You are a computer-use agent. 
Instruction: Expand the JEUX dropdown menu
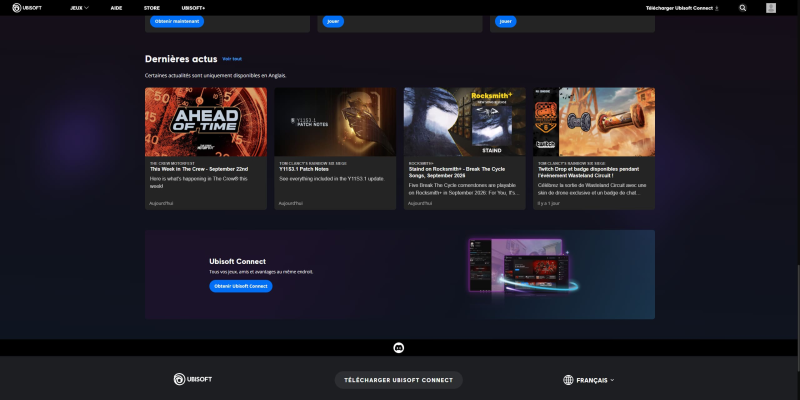coord(80,8)
